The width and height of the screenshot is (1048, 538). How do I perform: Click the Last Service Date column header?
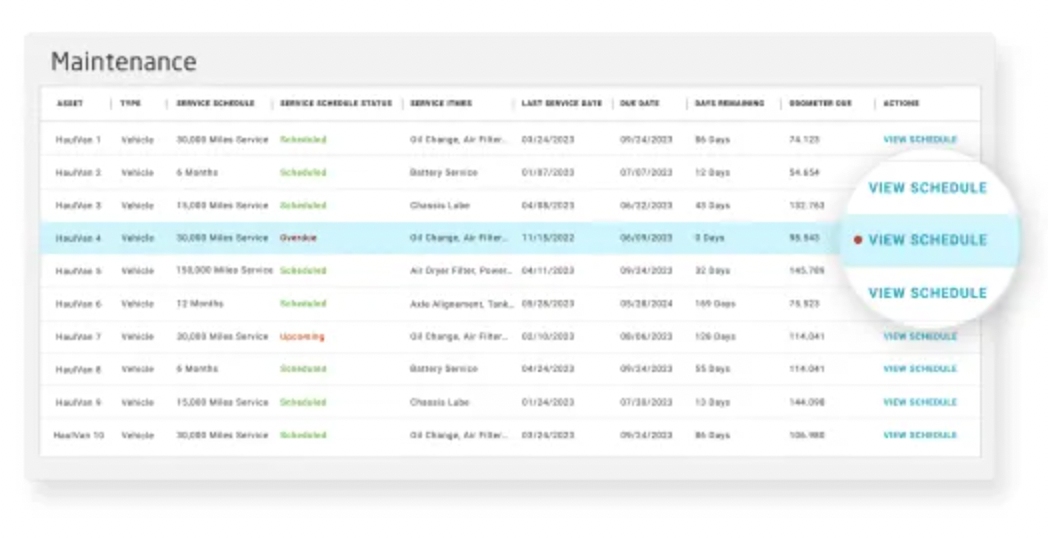562,103
